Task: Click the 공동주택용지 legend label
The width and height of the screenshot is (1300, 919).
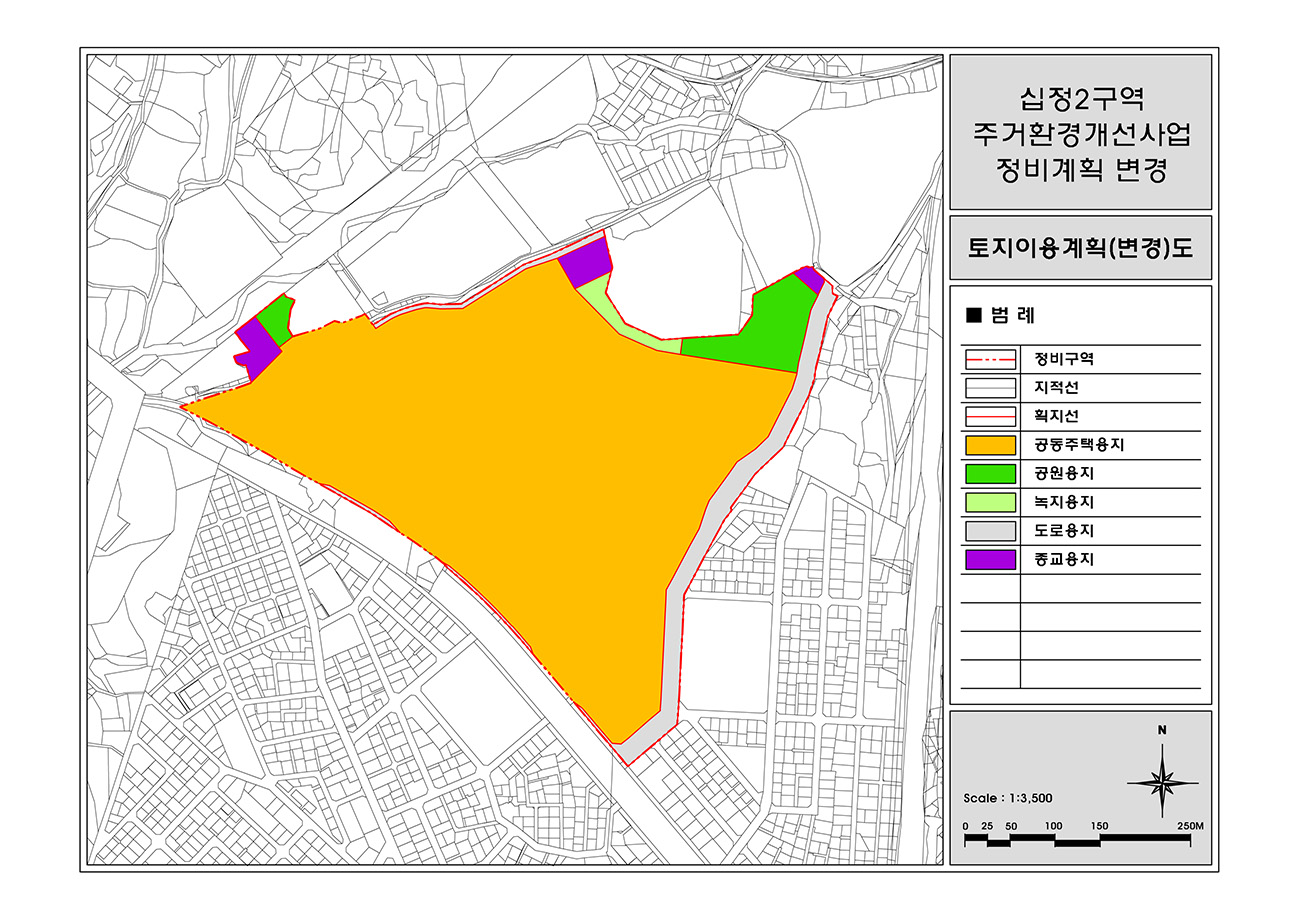Action: 1074,445
